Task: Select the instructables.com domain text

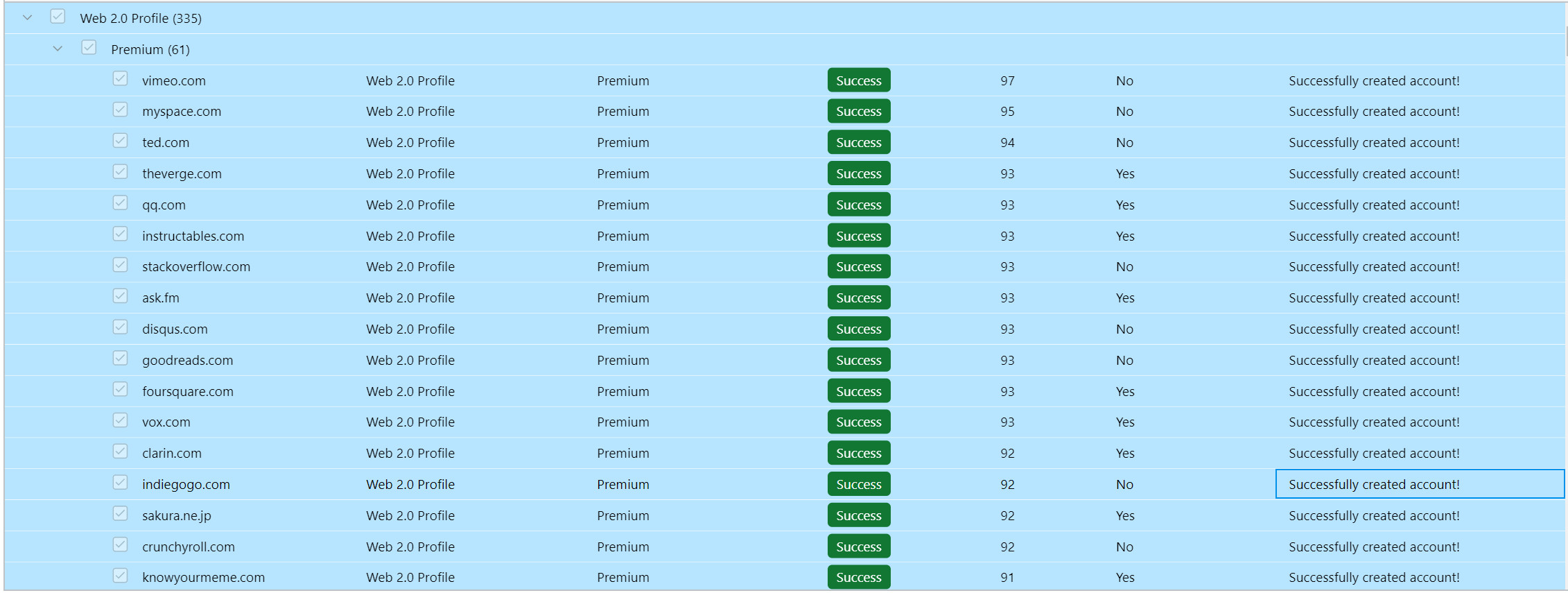Action: pyautogui.click(x=193, y=237)
